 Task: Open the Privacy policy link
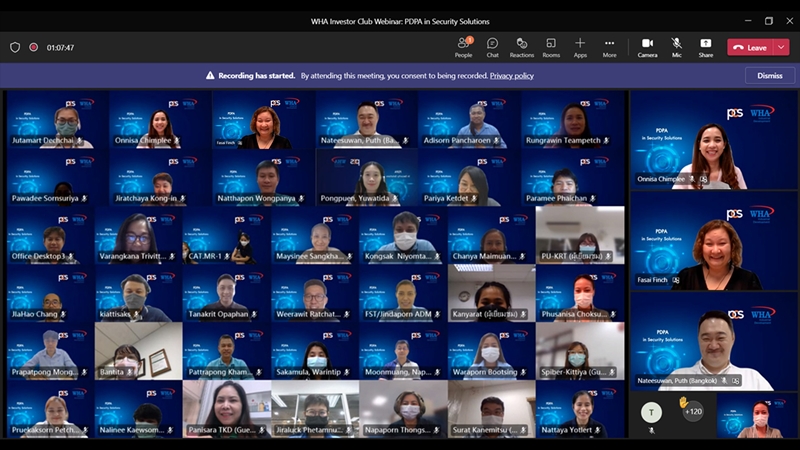[511, 75]
